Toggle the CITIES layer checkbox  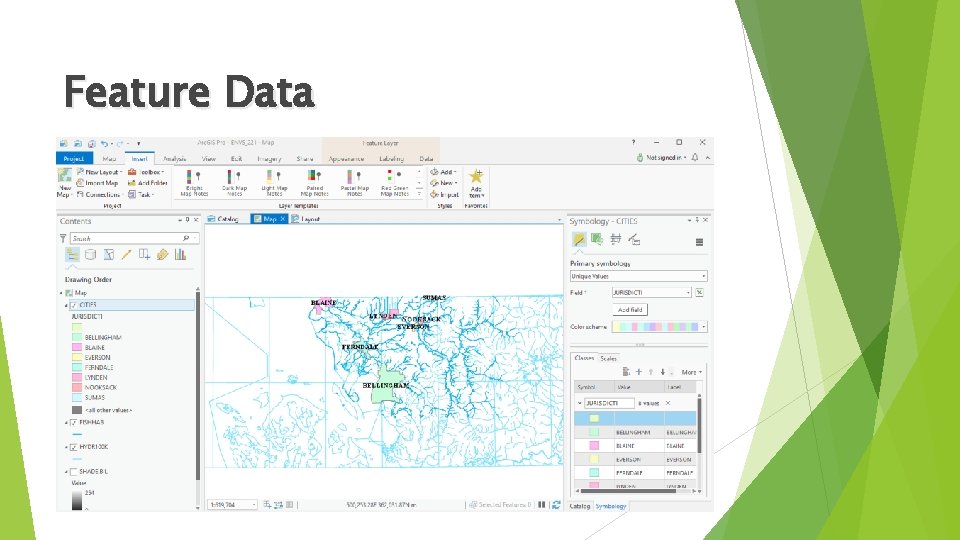click(x=73, y=305)
